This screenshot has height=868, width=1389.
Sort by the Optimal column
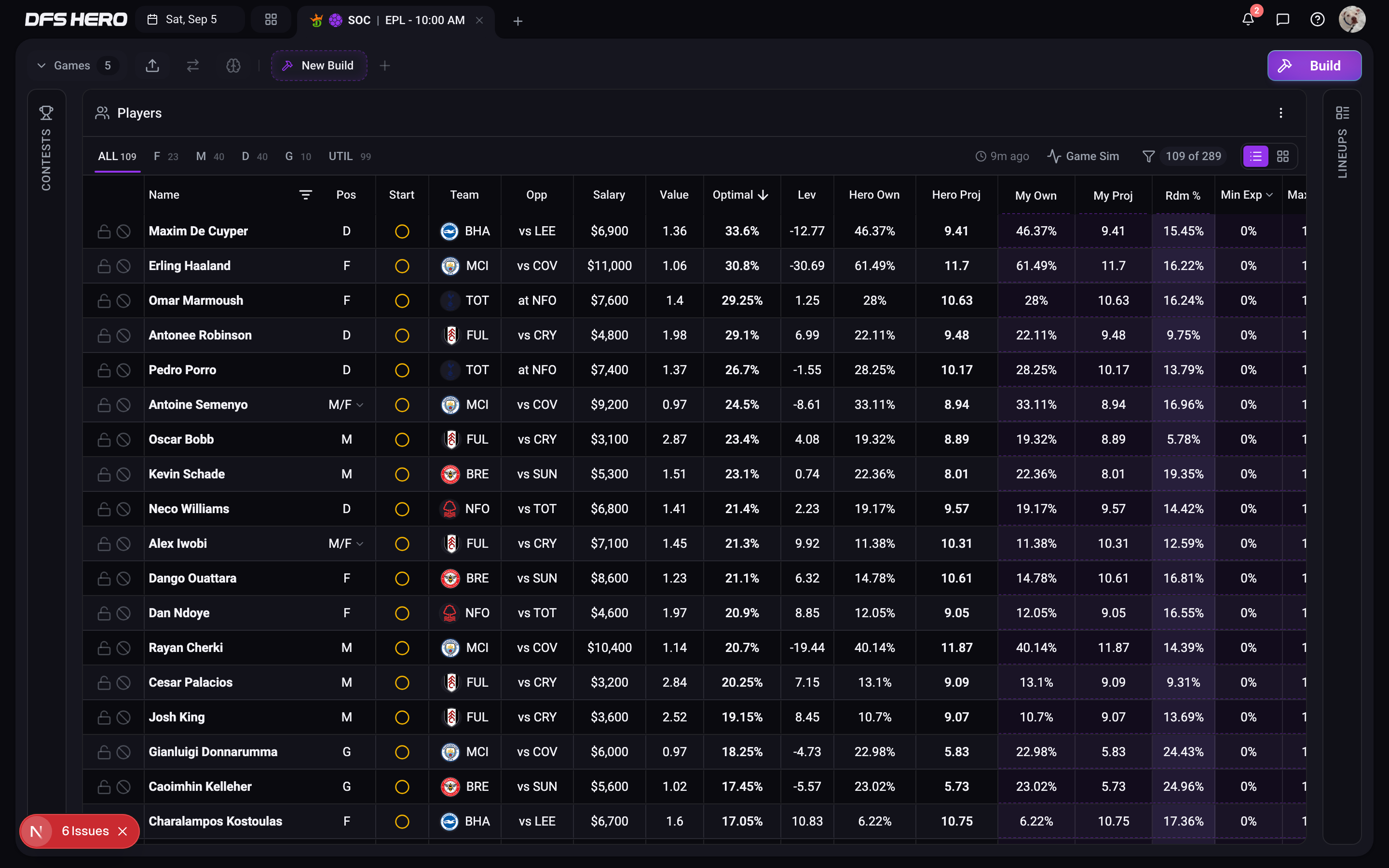[x=740, y=195]
